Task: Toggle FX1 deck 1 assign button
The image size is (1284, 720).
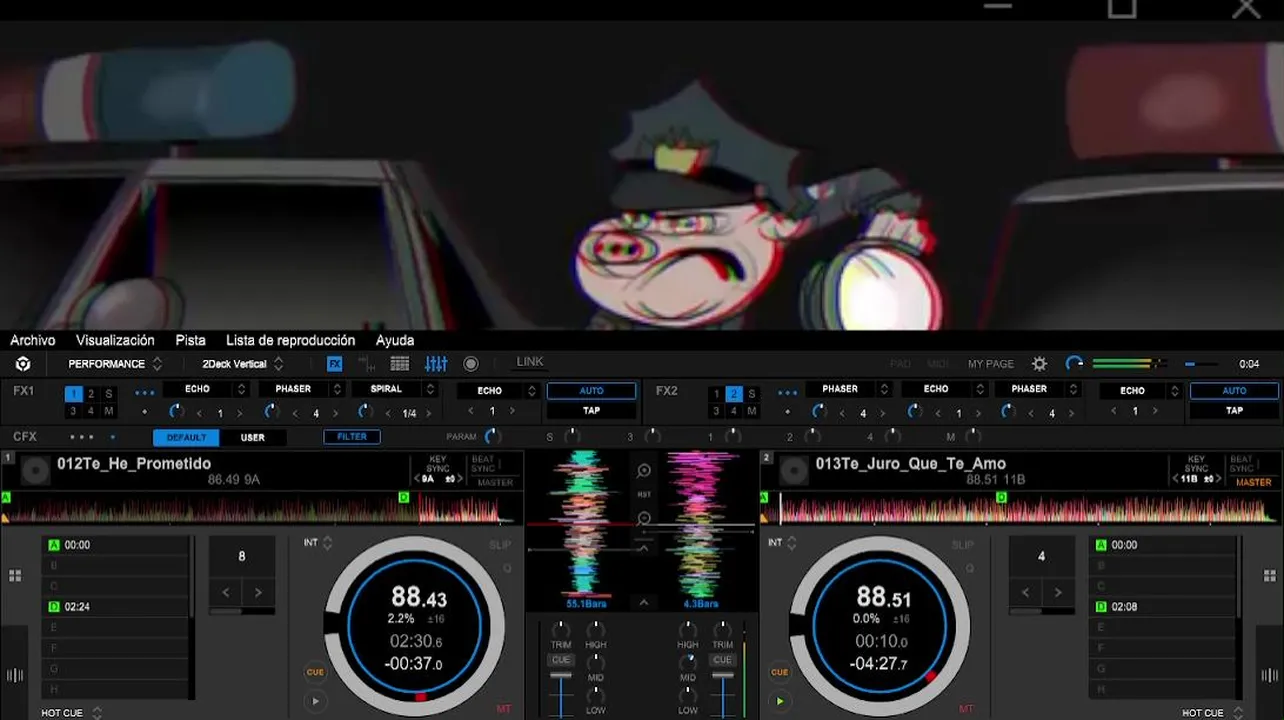Action: coord(73,394)
